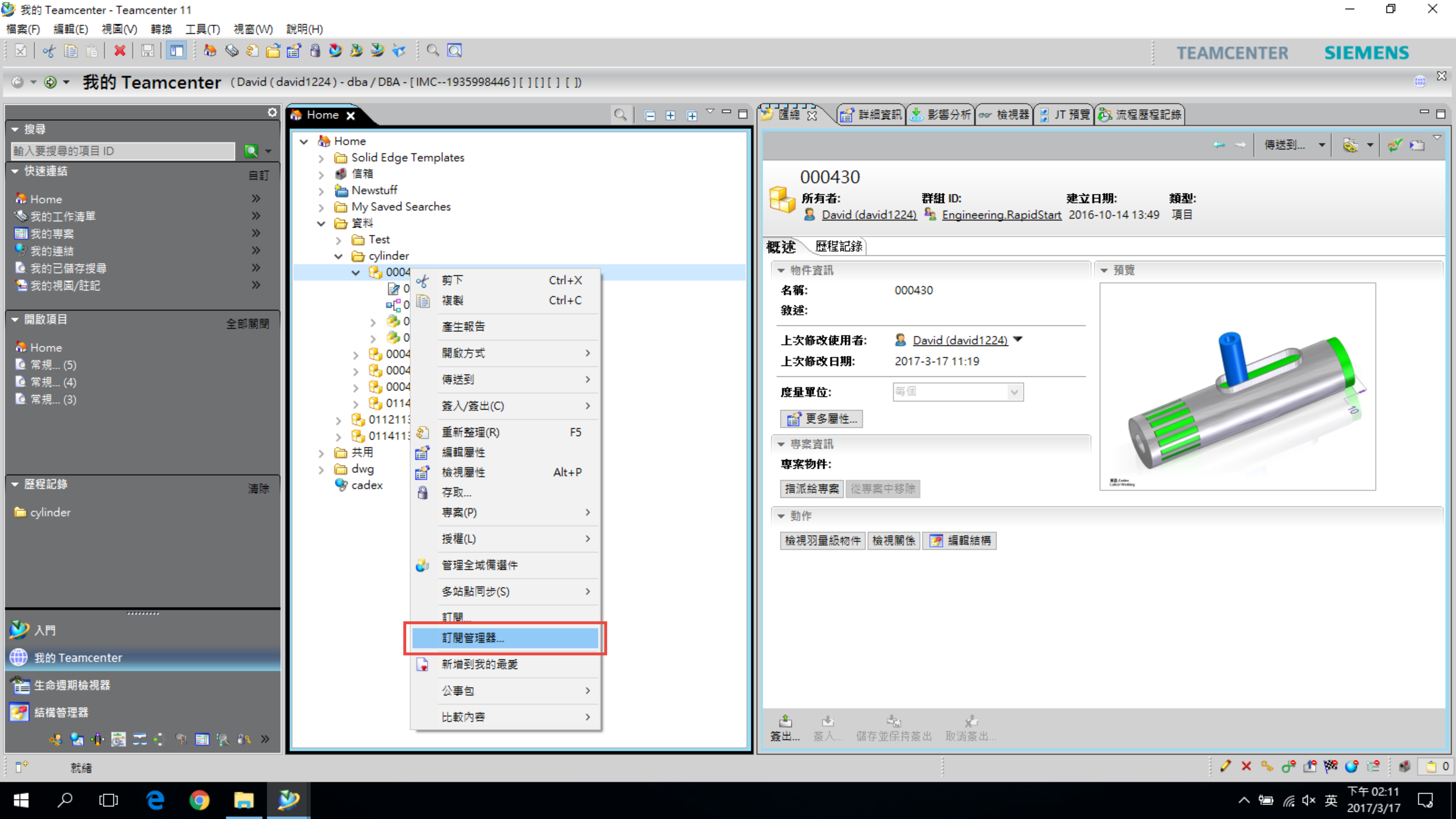This screenshot has height=819, width=1456.
Task: Open the 度量單位 combo box
Action: point(958,392)
